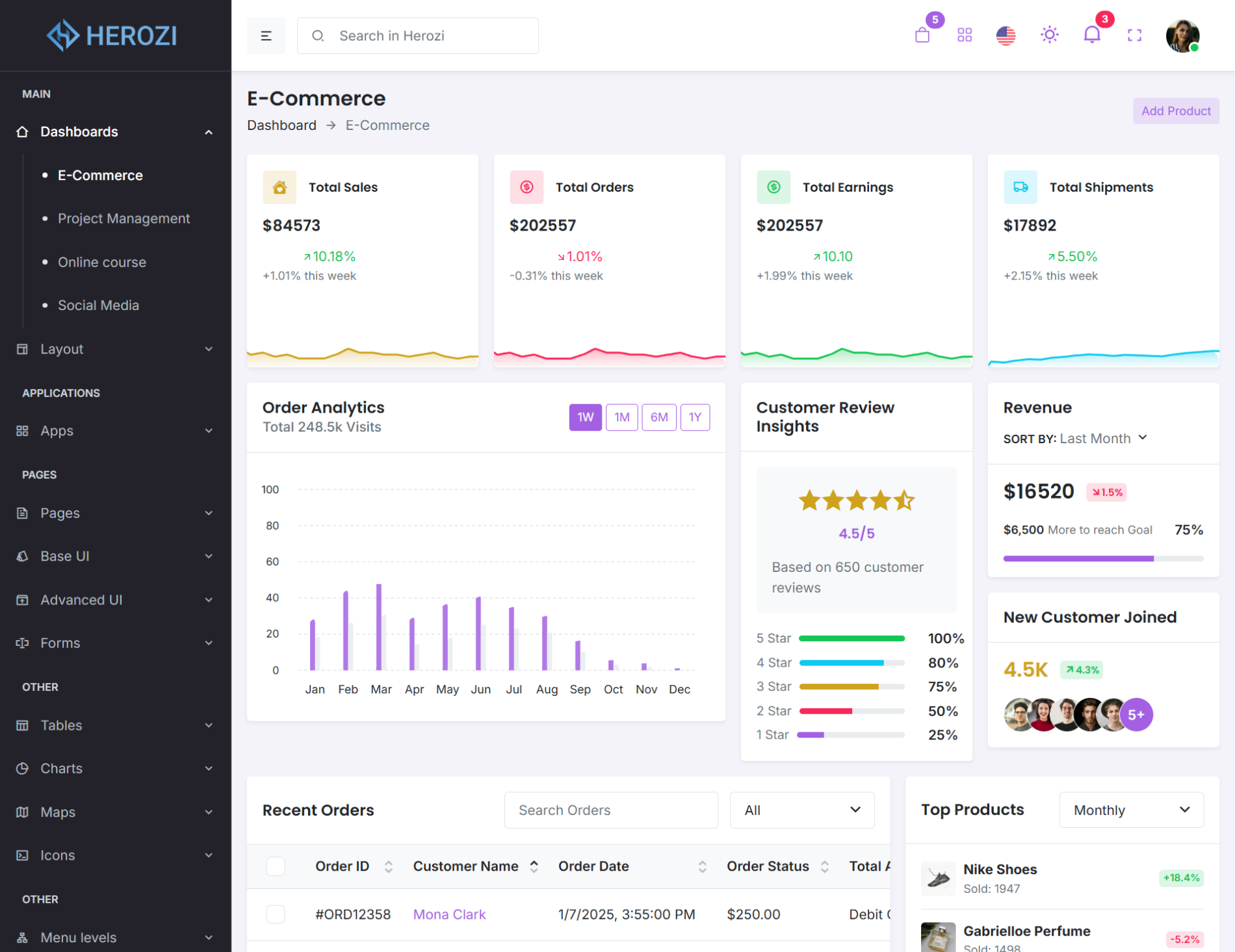Click the Gabrielloe Perfume product thumbnail

938,938
